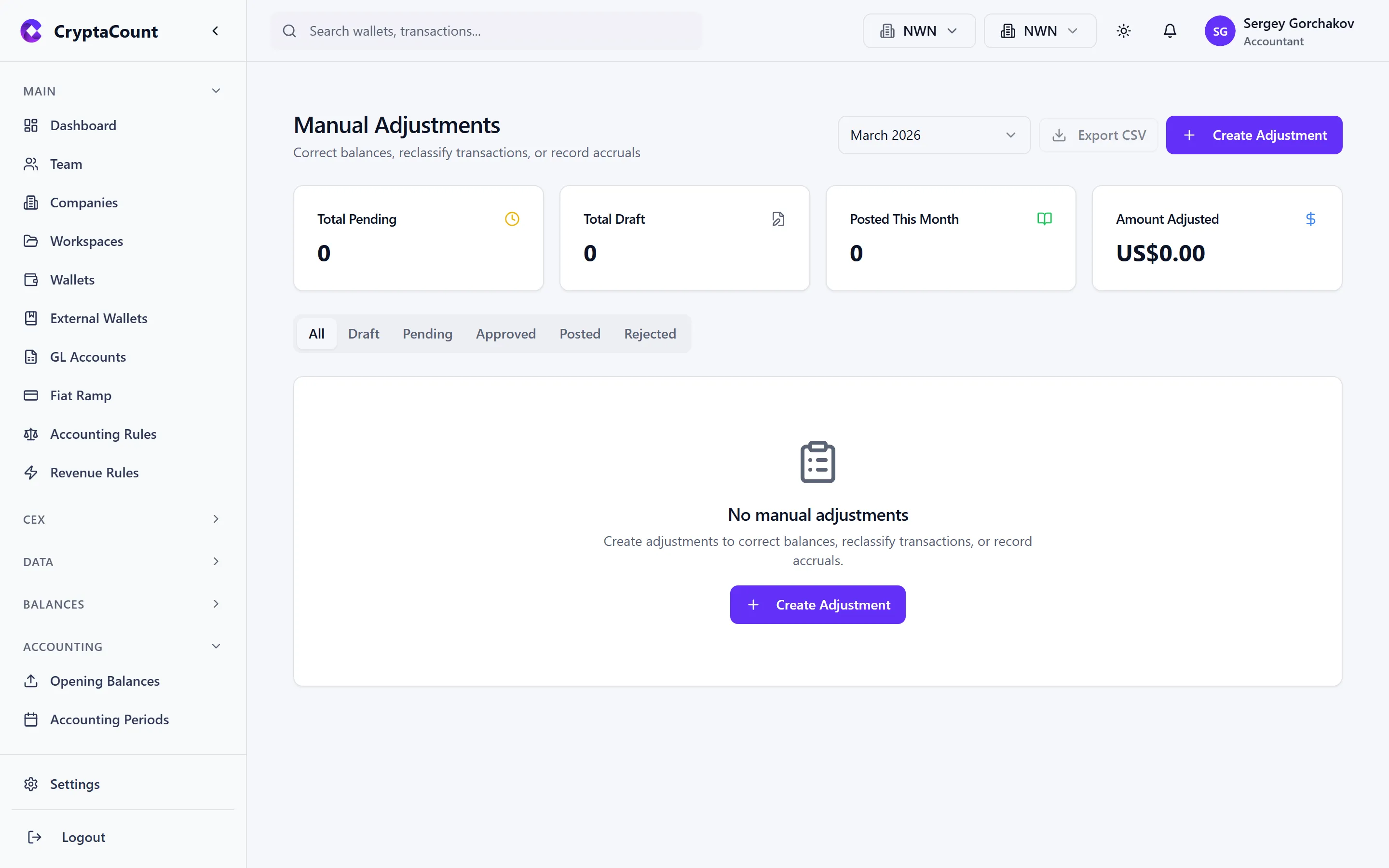Expand the BALANCES sidebar section
Screen dimensions: 1389x868
215,604
